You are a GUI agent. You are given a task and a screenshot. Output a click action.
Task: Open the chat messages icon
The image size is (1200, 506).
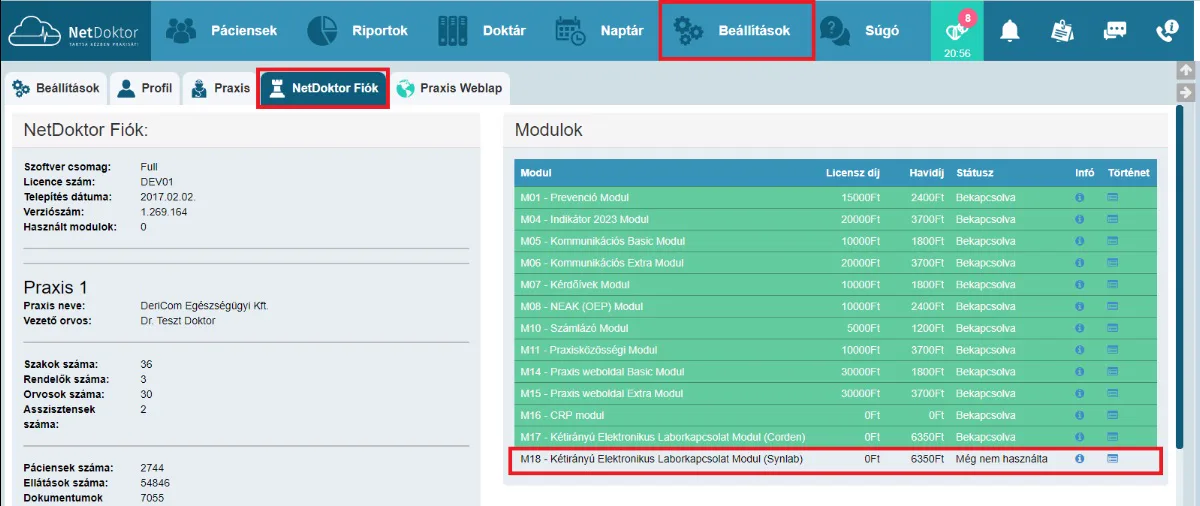1115,31
